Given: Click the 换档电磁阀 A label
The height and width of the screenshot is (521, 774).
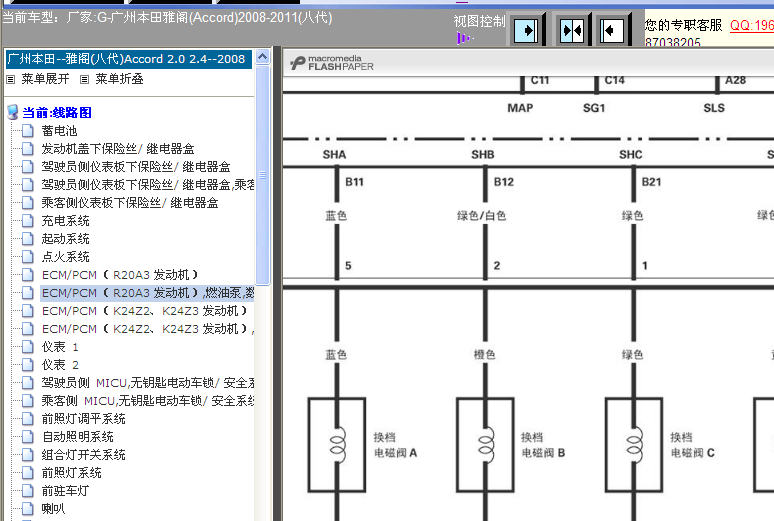Looking at the screenshot, I should (395, 445).
